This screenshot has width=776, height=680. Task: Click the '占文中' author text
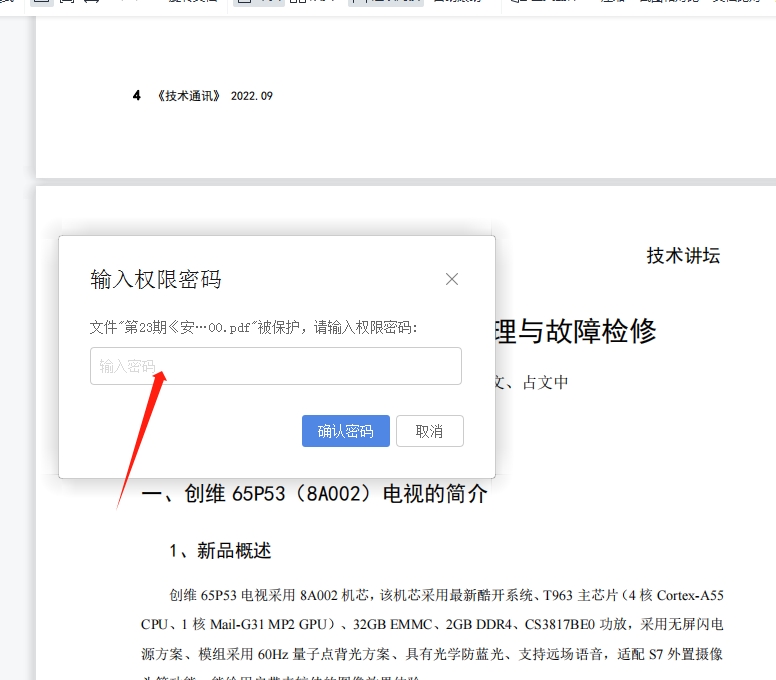click(546, 383)
